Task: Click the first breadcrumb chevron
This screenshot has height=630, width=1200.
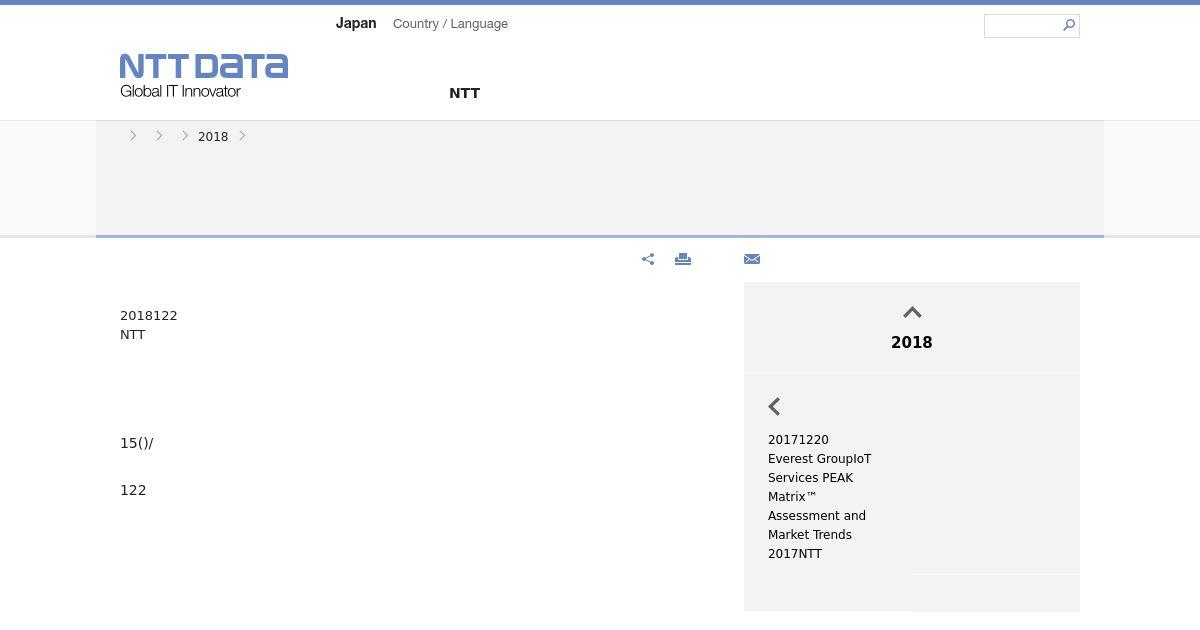Action: click(x=133, y=136)
